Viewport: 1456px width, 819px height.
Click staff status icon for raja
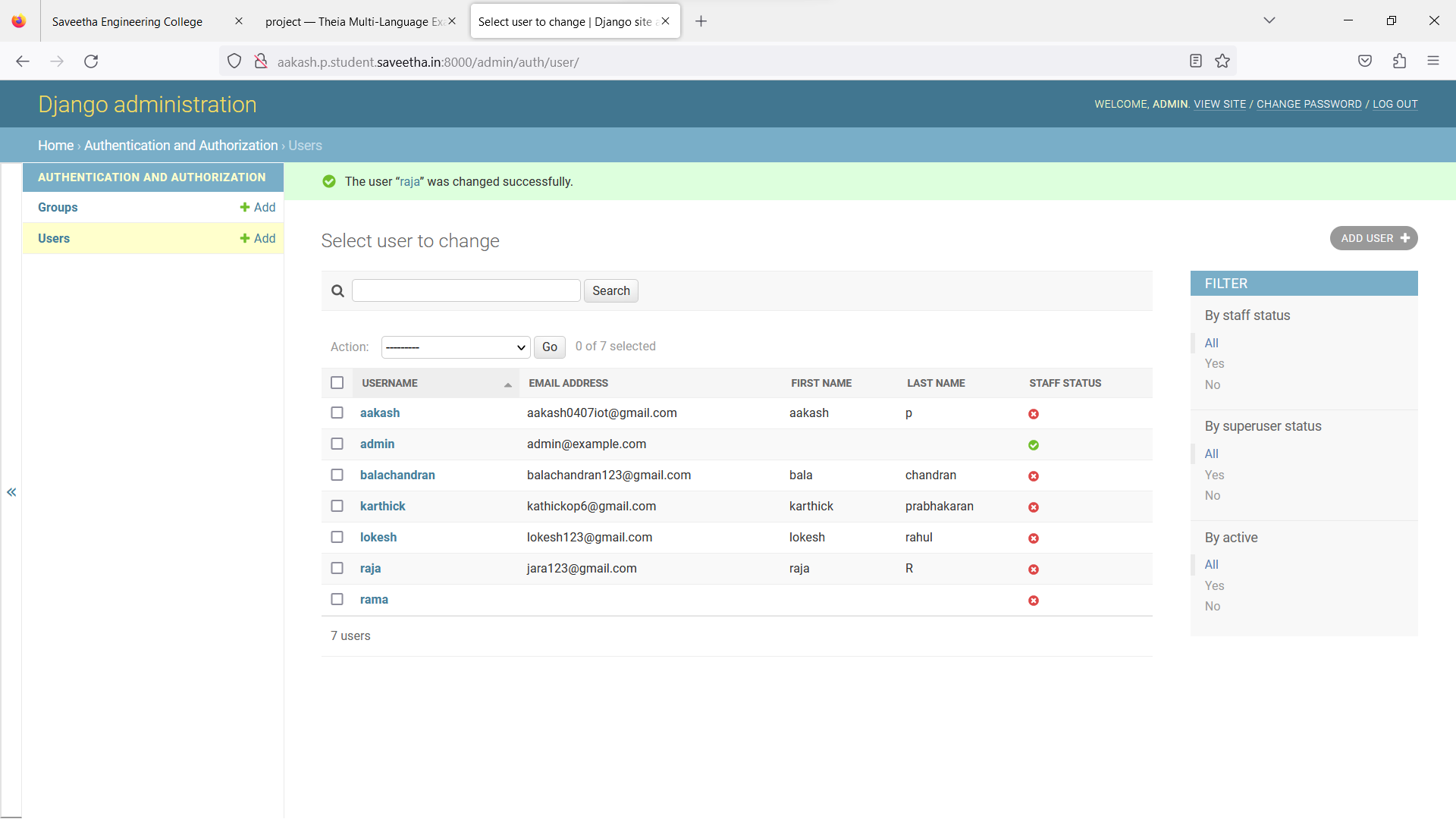[x=1034, y=570]
